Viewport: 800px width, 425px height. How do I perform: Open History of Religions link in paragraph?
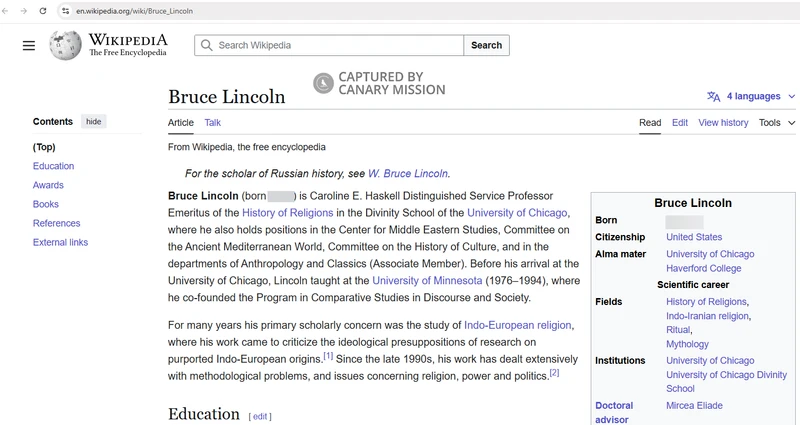(287, 213)
